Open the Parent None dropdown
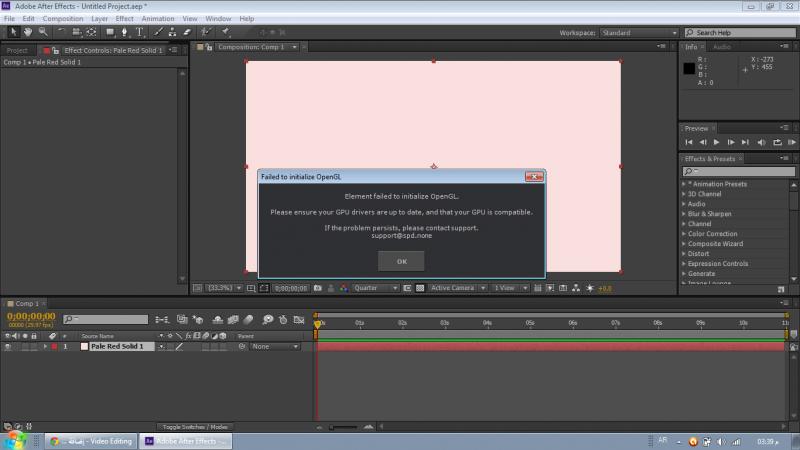 click(x=275, y=346)
